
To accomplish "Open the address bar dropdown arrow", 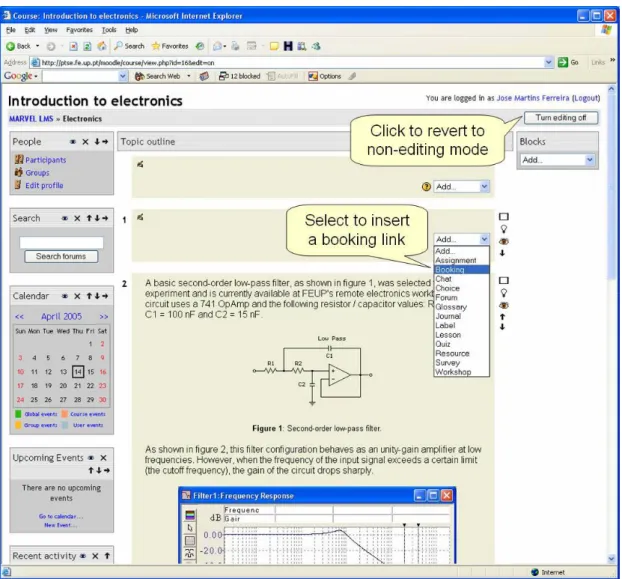I will coord(549,62).
